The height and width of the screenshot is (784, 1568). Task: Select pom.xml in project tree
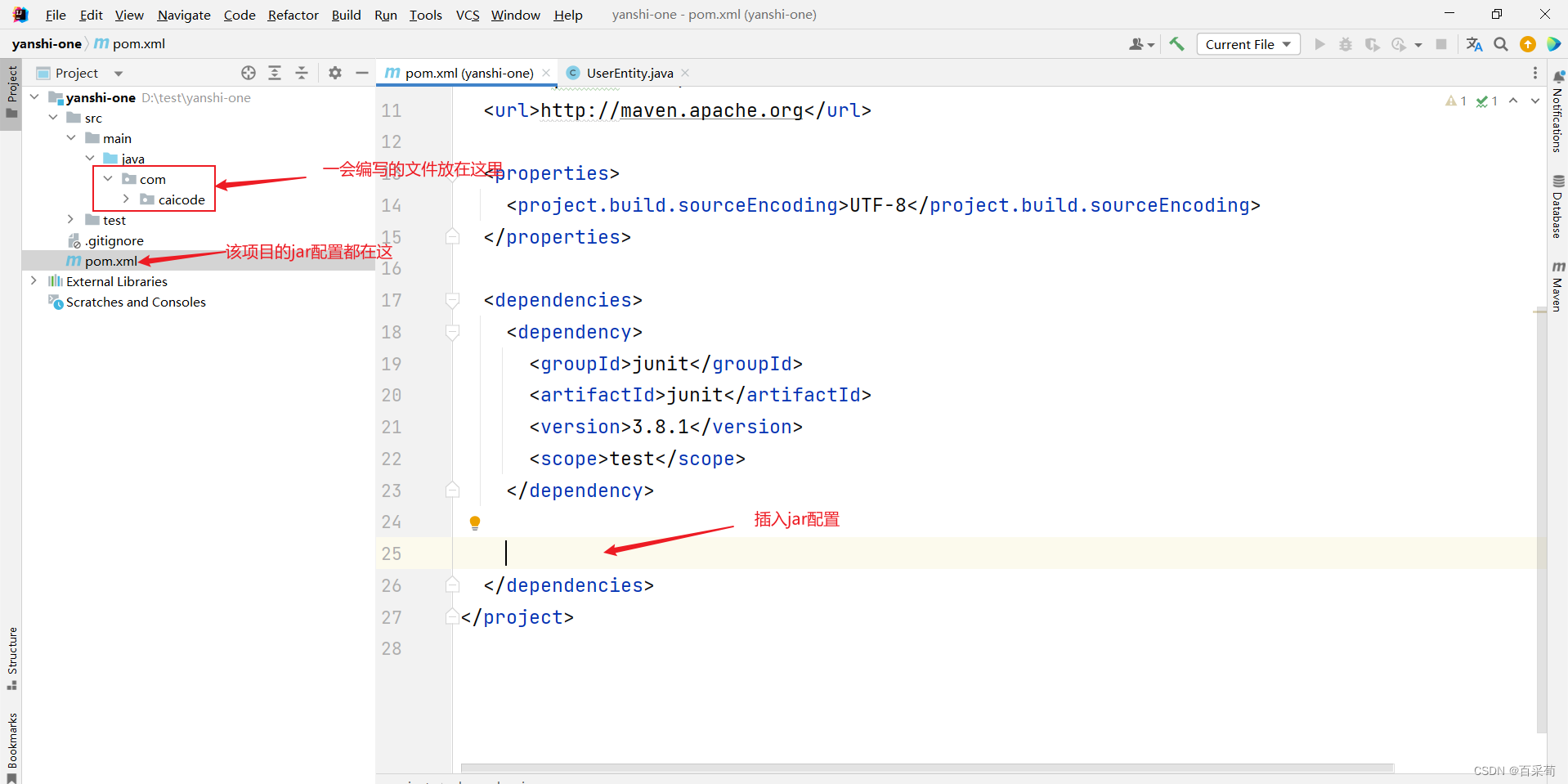click(x=110, y=261)
